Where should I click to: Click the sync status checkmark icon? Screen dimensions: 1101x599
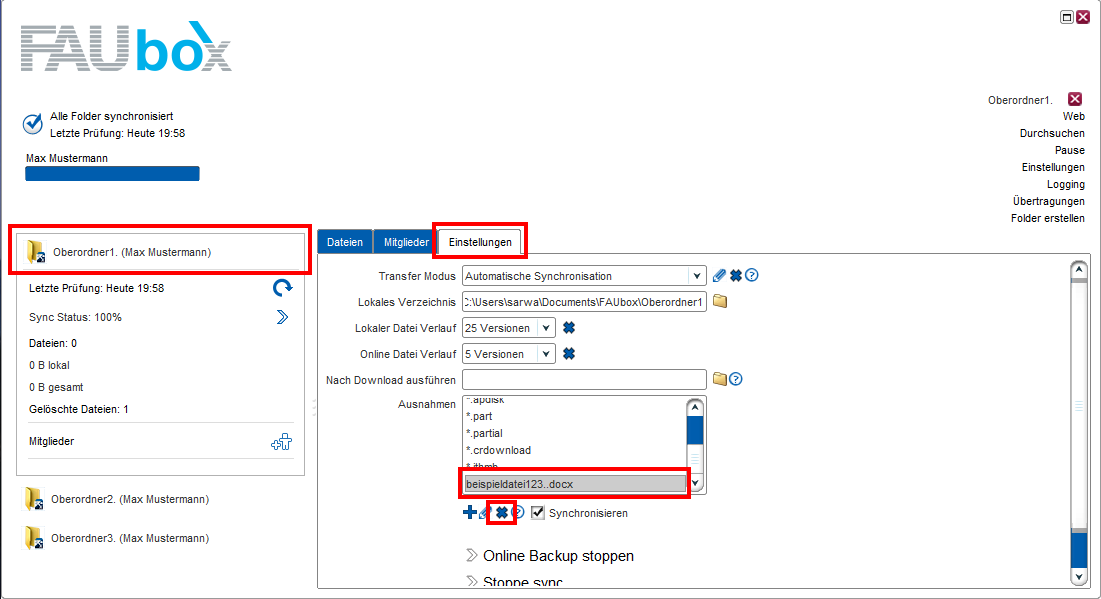point(32,124)
